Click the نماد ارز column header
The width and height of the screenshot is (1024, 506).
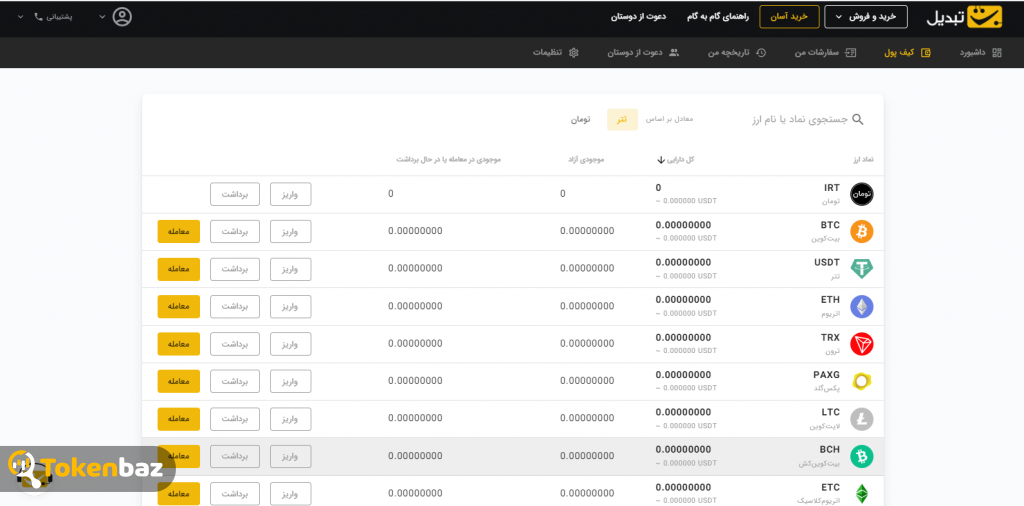click(863, 159)
